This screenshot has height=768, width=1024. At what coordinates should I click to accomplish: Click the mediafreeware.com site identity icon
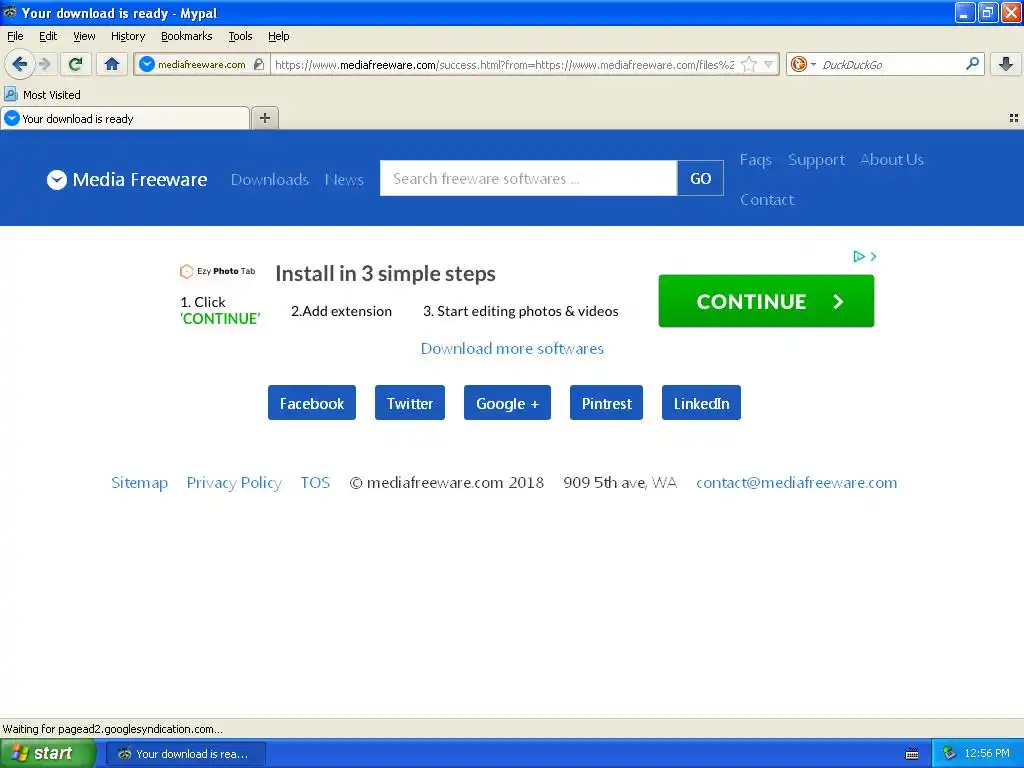pyautogui.click(x=147, y=64)
